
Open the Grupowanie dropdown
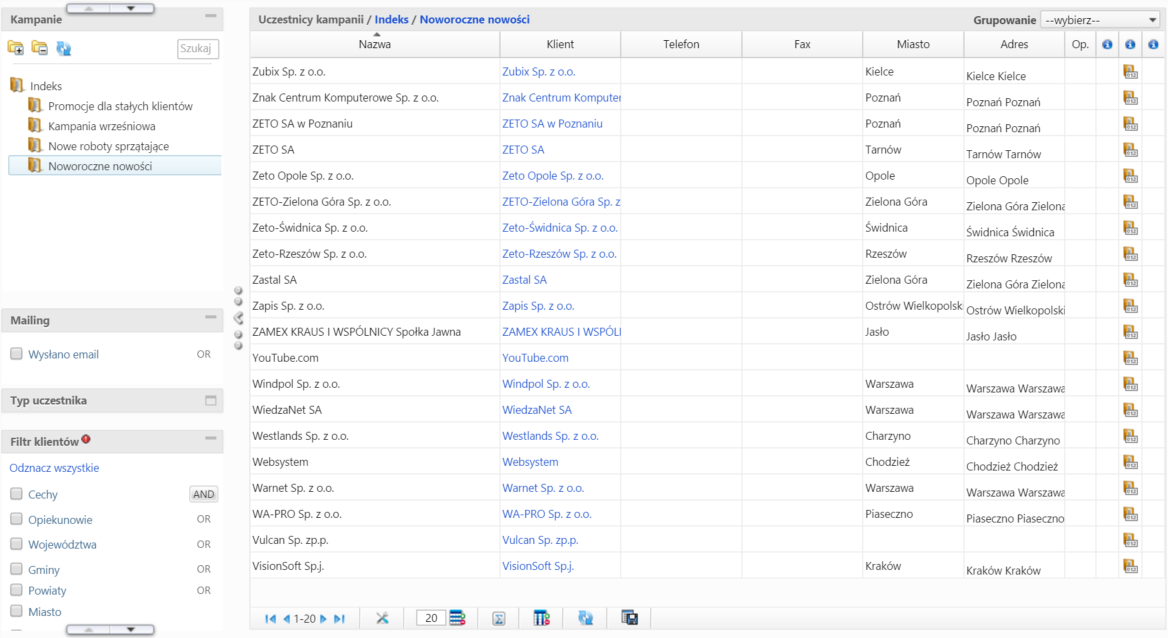tap(1100, 20)
